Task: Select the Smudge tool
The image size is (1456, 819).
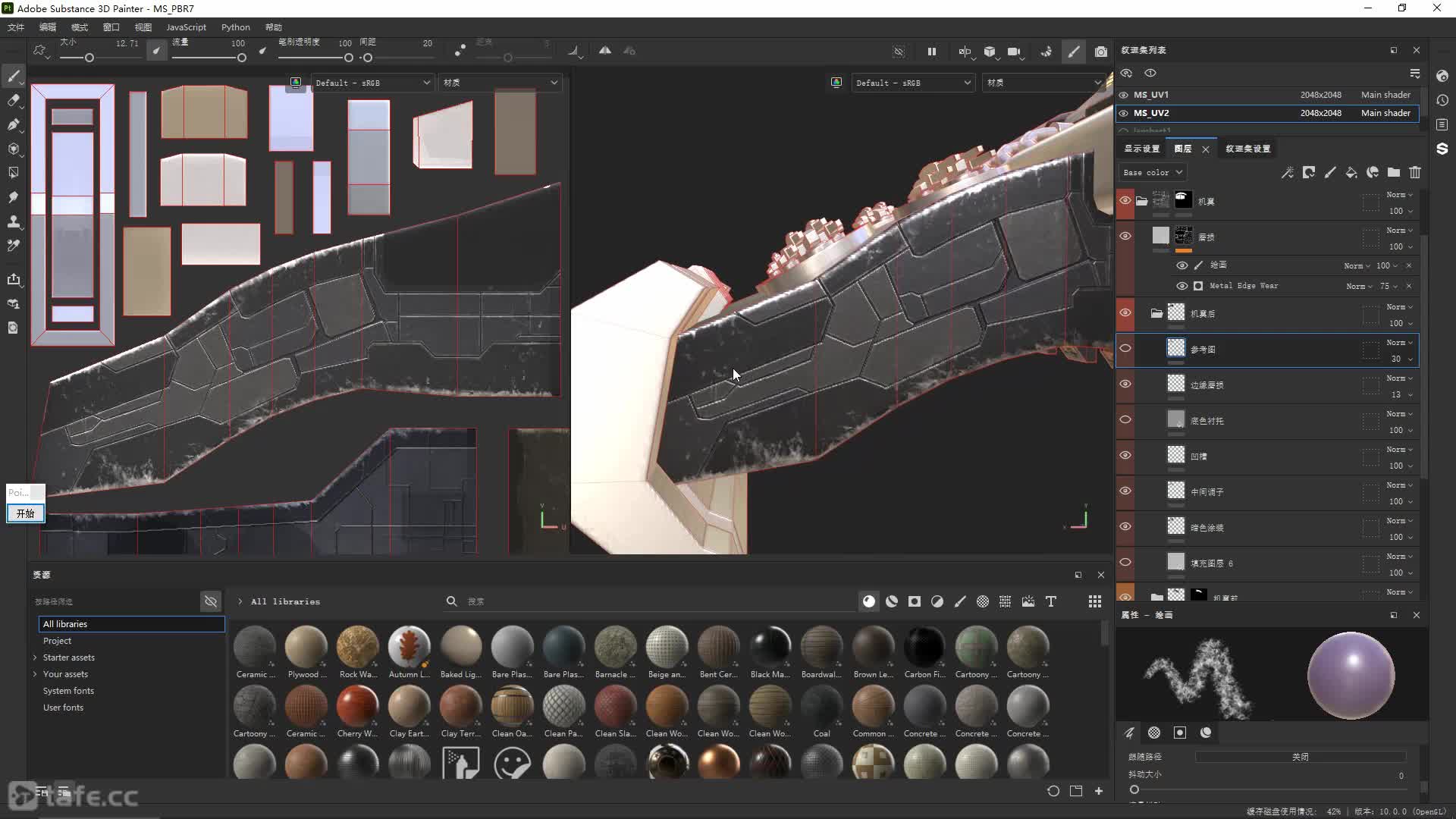Action: pyautogui.click(x=14, y=197)
